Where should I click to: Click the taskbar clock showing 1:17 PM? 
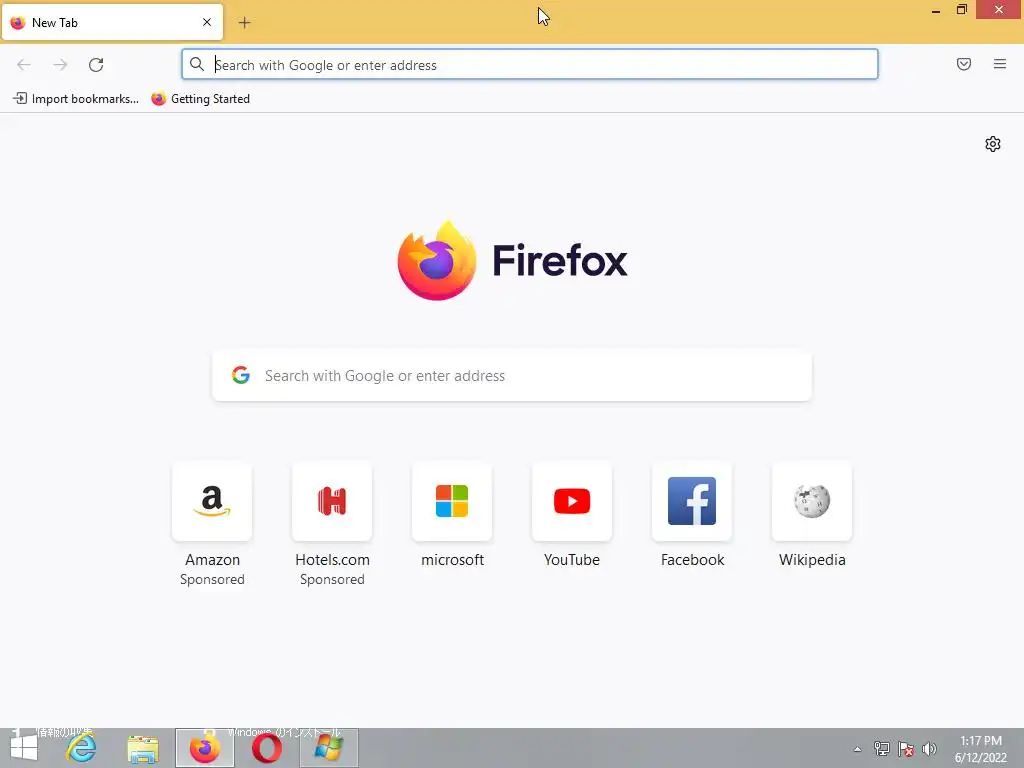981,749
